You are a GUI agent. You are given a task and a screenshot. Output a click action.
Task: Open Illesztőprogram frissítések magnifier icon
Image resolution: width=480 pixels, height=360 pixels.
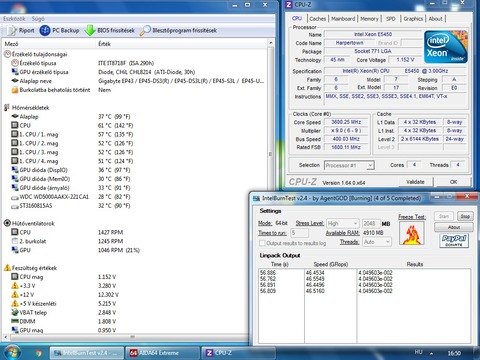145,30
